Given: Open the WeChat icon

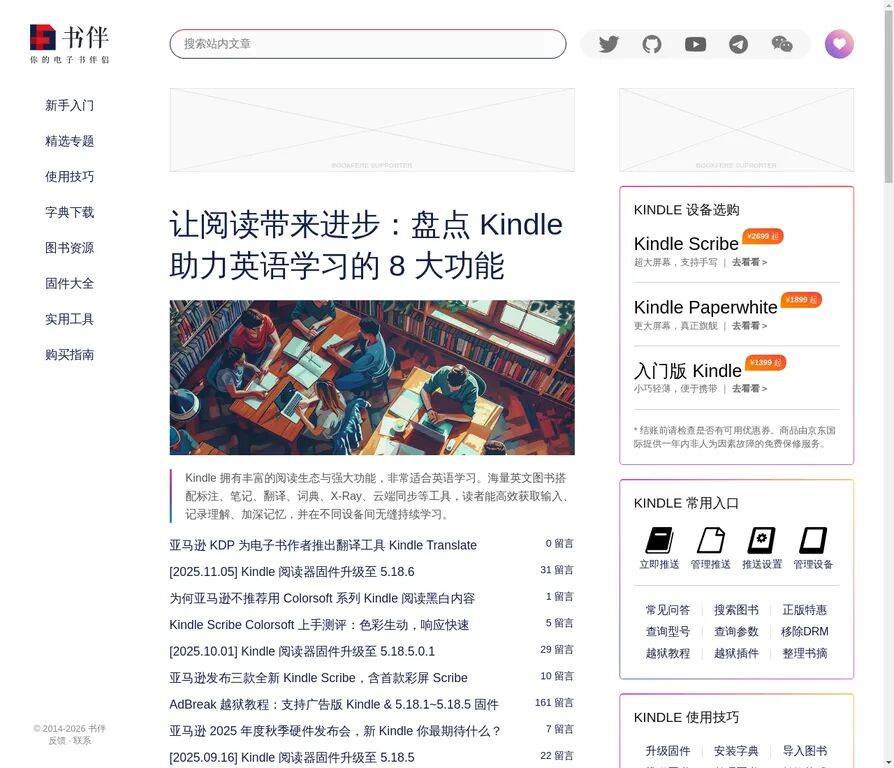Looking at the screenshot, I should point(782,44).
